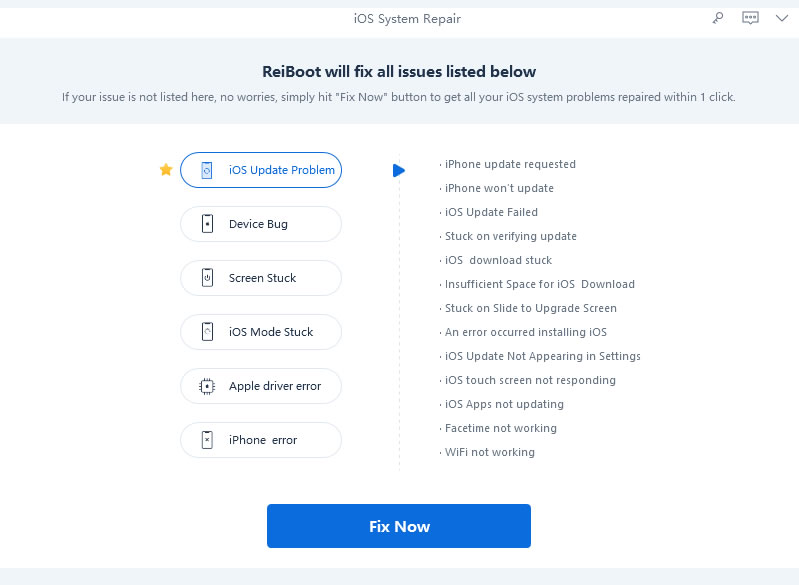799x585 pixels.
Task: Click the Fix Now button
Action: click(399, 526)
